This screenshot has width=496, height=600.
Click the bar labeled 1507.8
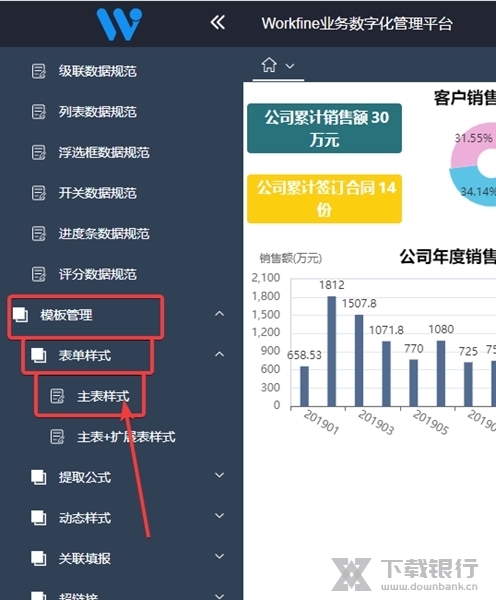(x=359, y=360)
